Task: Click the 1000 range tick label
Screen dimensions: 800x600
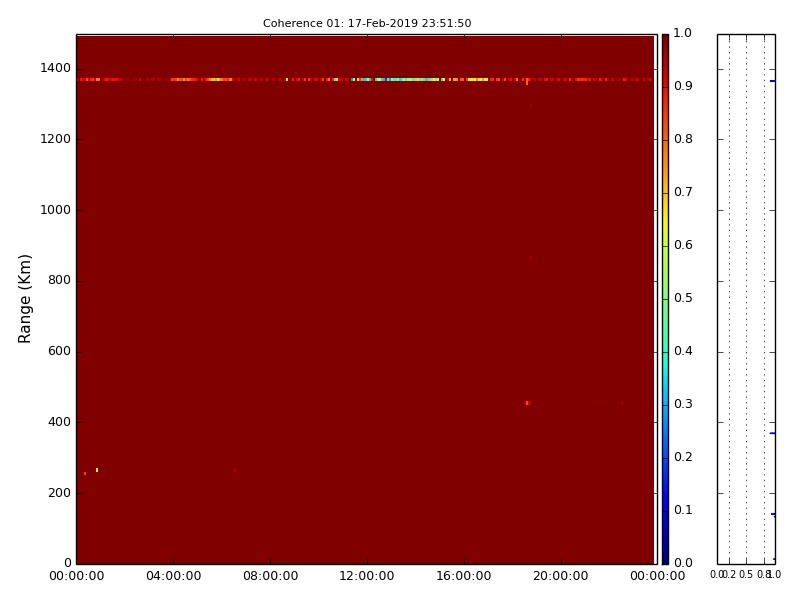Action: tap(56, 210)
